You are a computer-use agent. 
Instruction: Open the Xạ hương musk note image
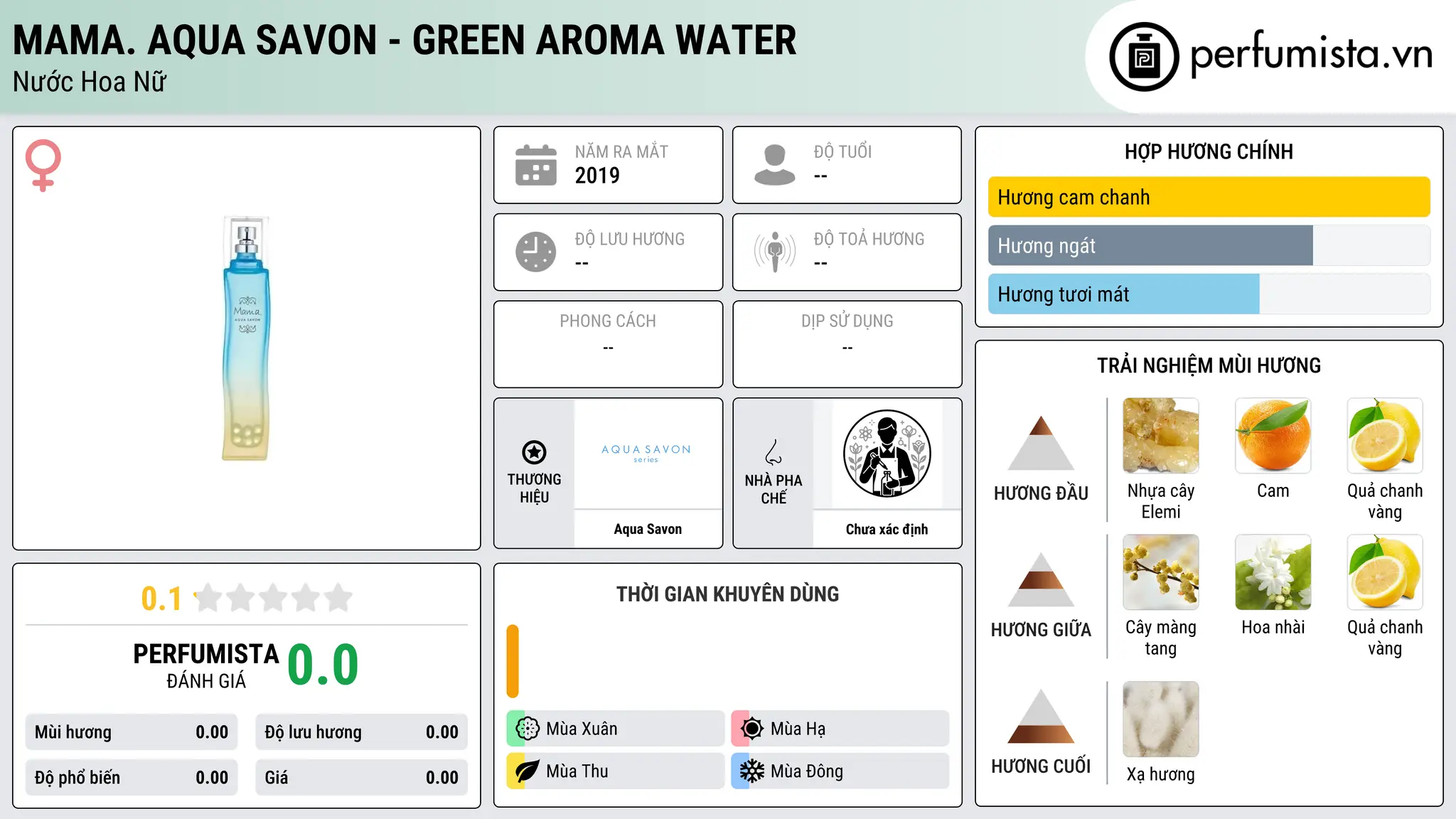(1160, 719)
